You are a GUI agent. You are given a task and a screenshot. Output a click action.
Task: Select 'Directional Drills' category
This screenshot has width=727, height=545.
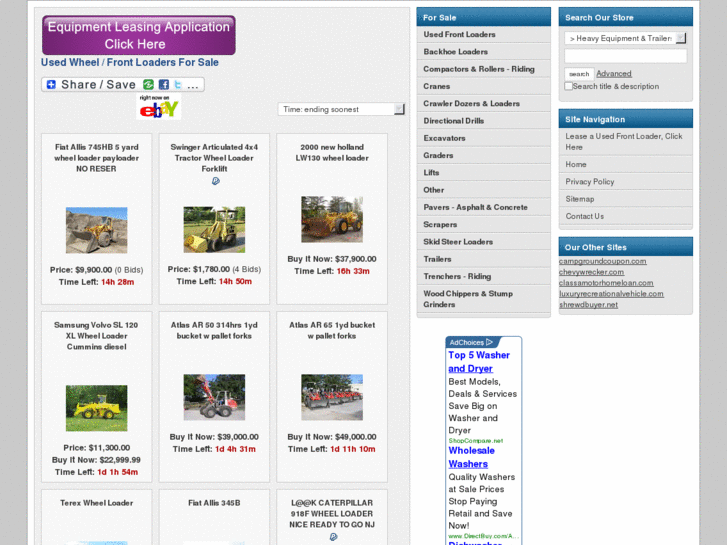[484, 121]
